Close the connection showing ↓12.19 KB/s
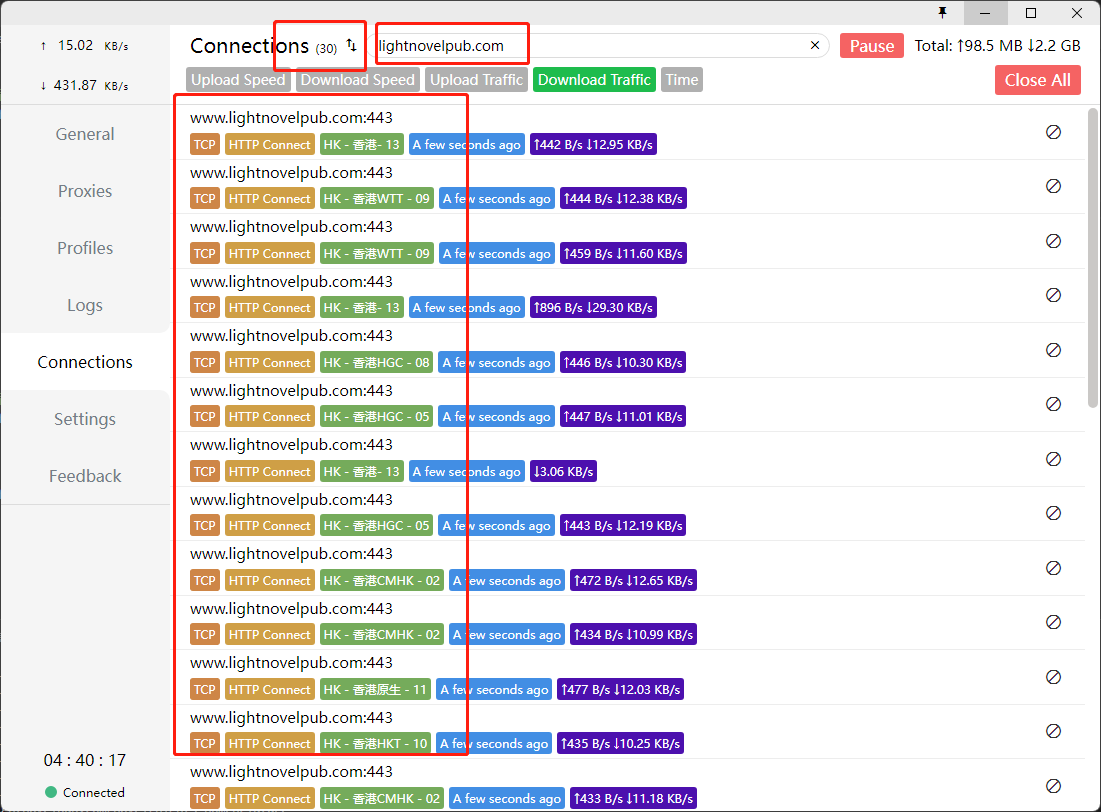 point(1053,513)
